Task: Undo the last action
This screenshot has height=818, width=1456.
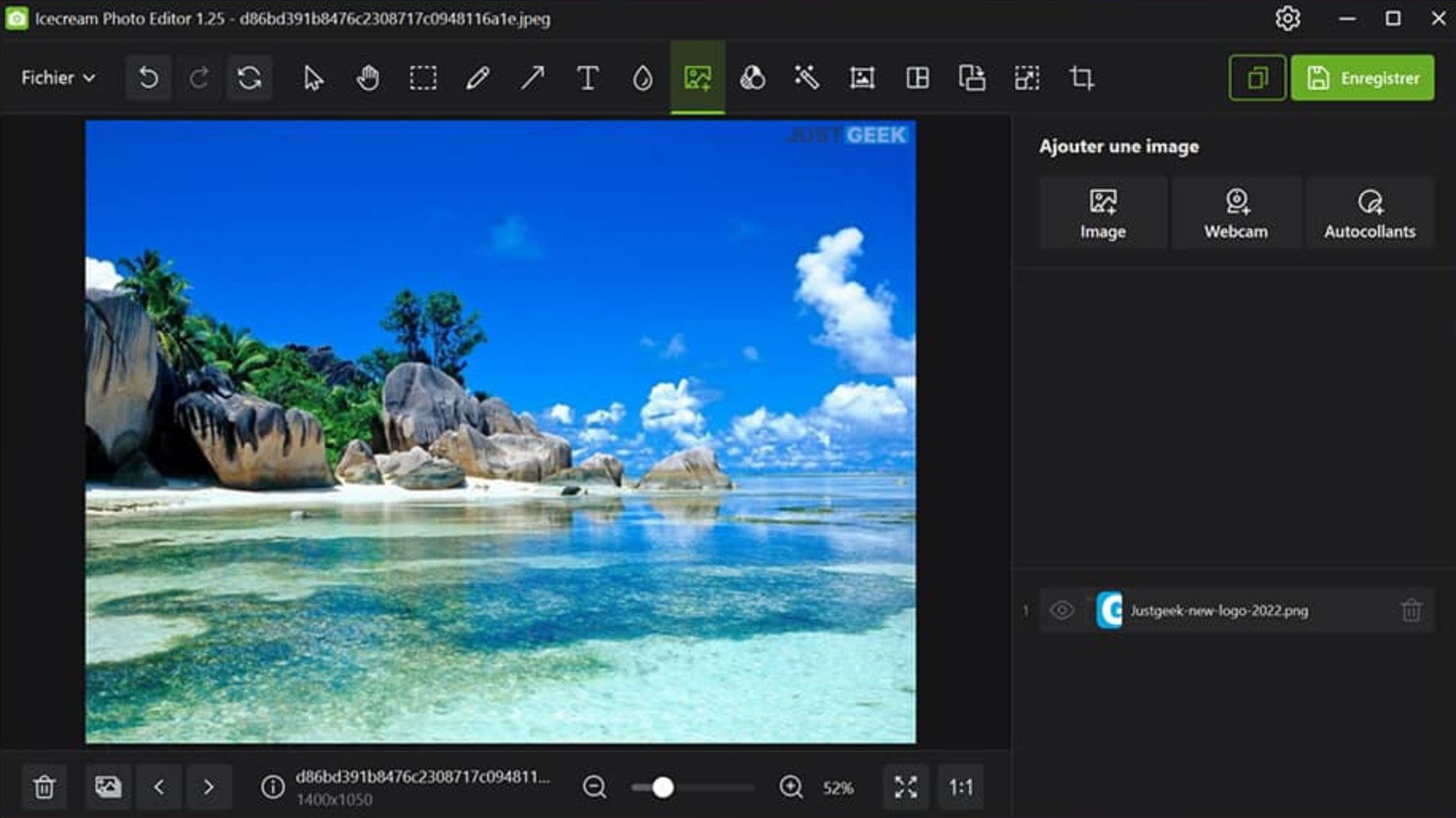Action: coord(148,78)
